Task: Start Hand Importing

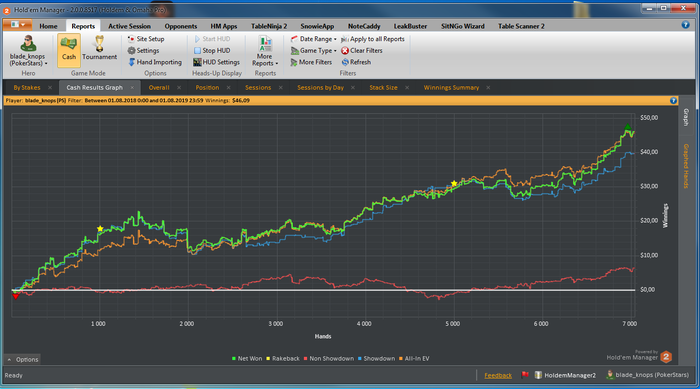Action: [155, 62]
